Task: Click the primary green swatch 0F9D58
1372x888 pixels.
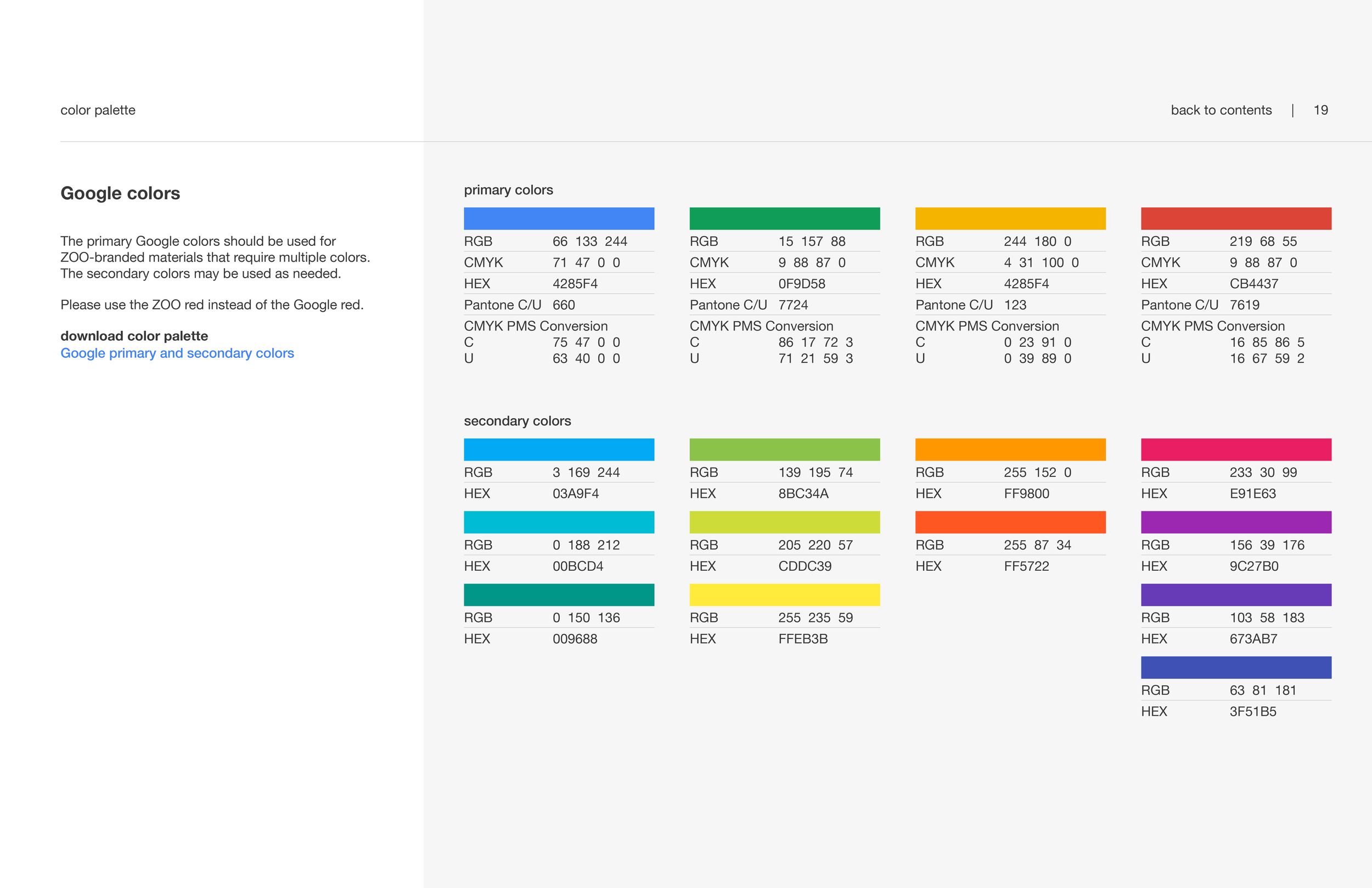Action: (x=784, y=218)
